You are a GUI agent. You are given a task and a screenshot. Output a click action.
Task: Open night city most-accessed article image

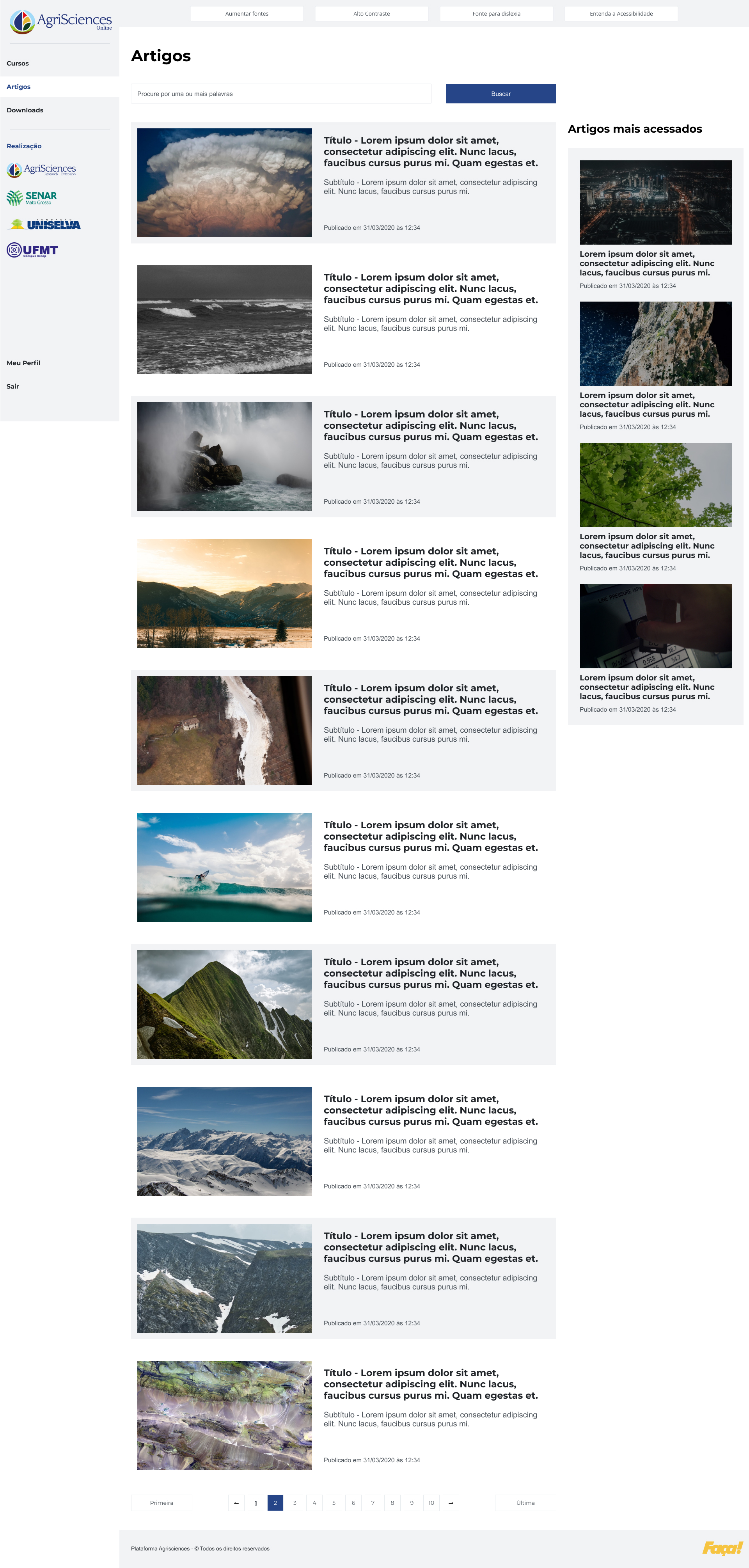(x=655, y=202)
